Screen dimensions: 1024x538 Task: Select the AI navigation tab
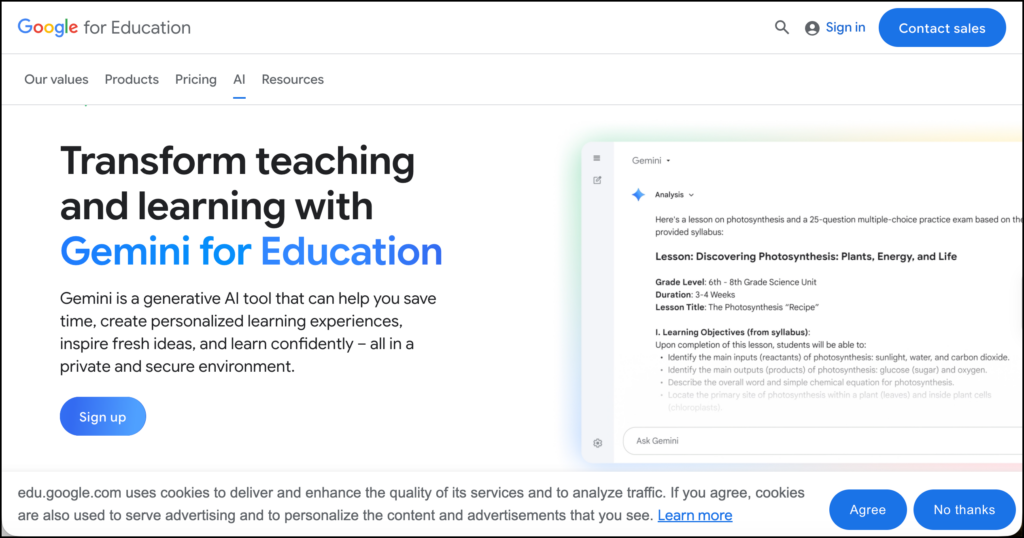pos(239,80)
